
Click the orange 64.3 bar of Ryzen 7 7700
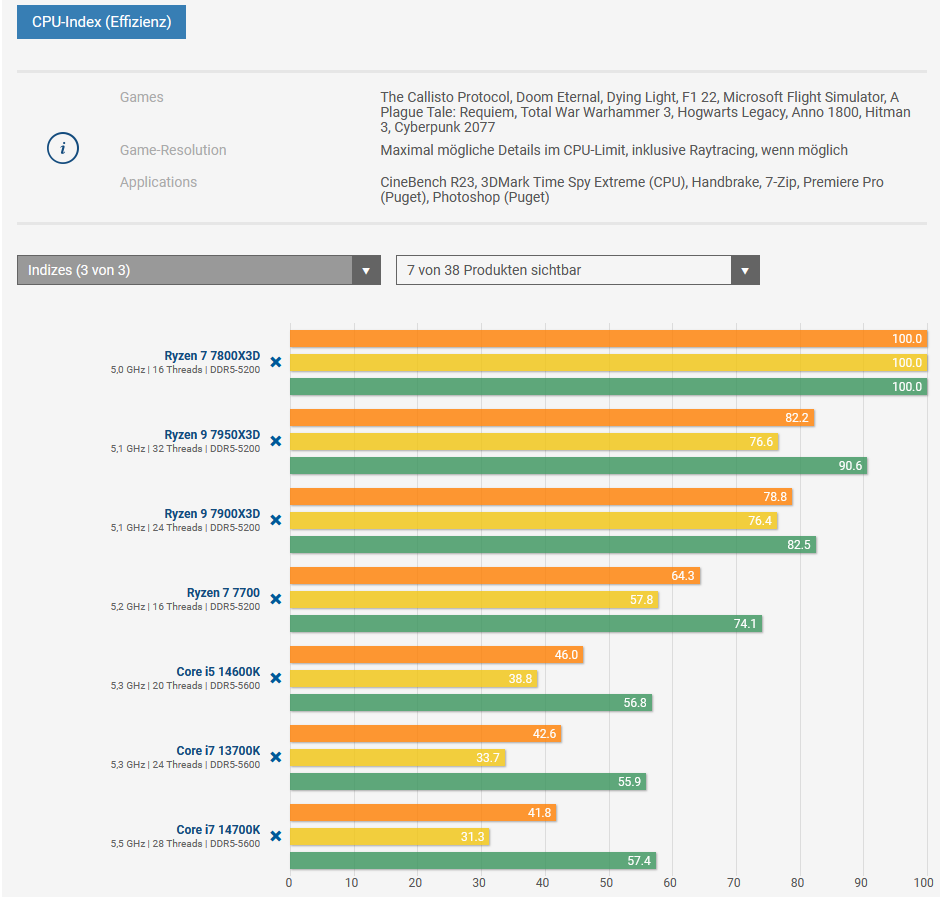coord(495,576)
